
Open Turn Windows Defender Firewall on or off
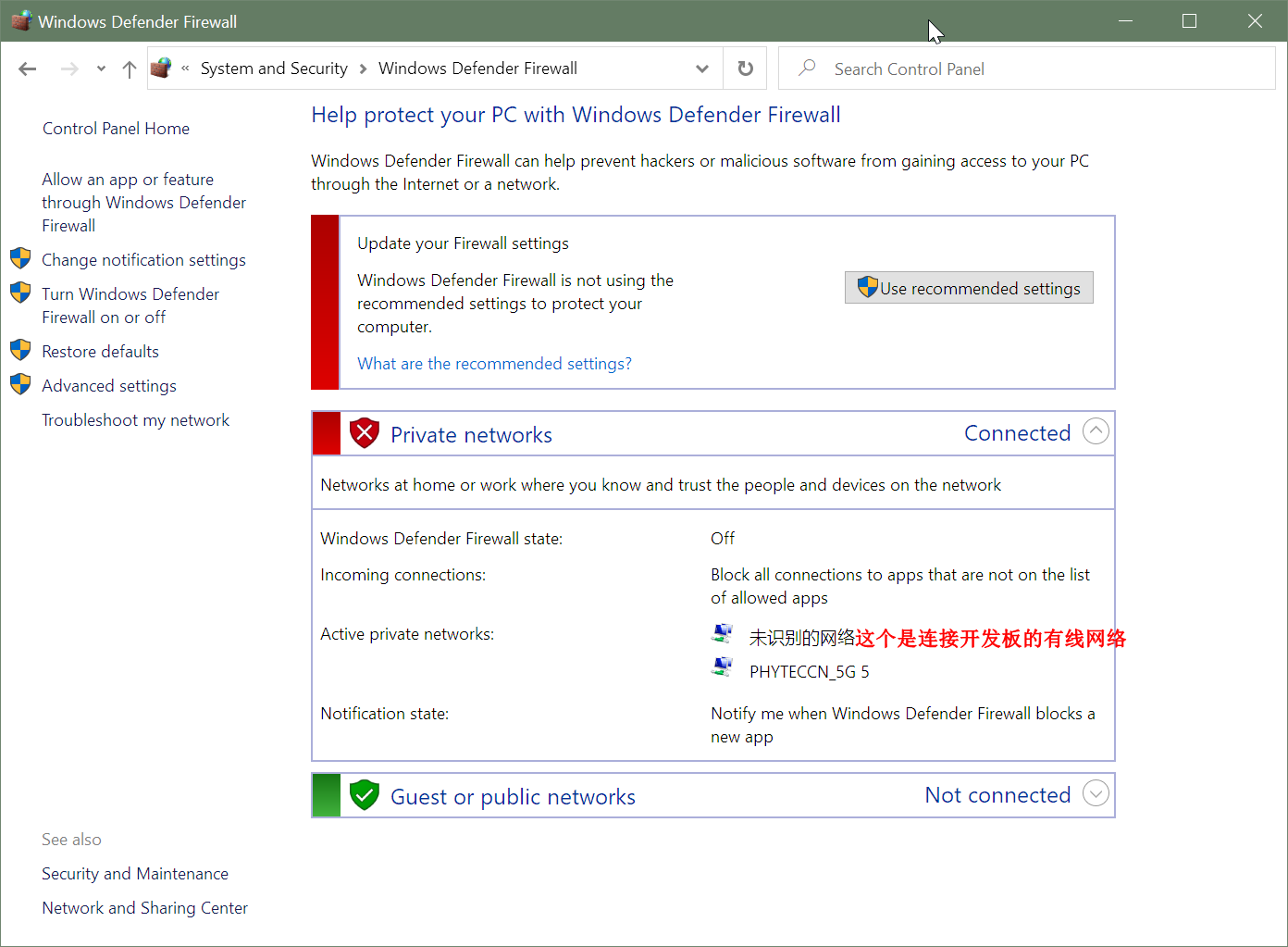[x=130, y=305]
